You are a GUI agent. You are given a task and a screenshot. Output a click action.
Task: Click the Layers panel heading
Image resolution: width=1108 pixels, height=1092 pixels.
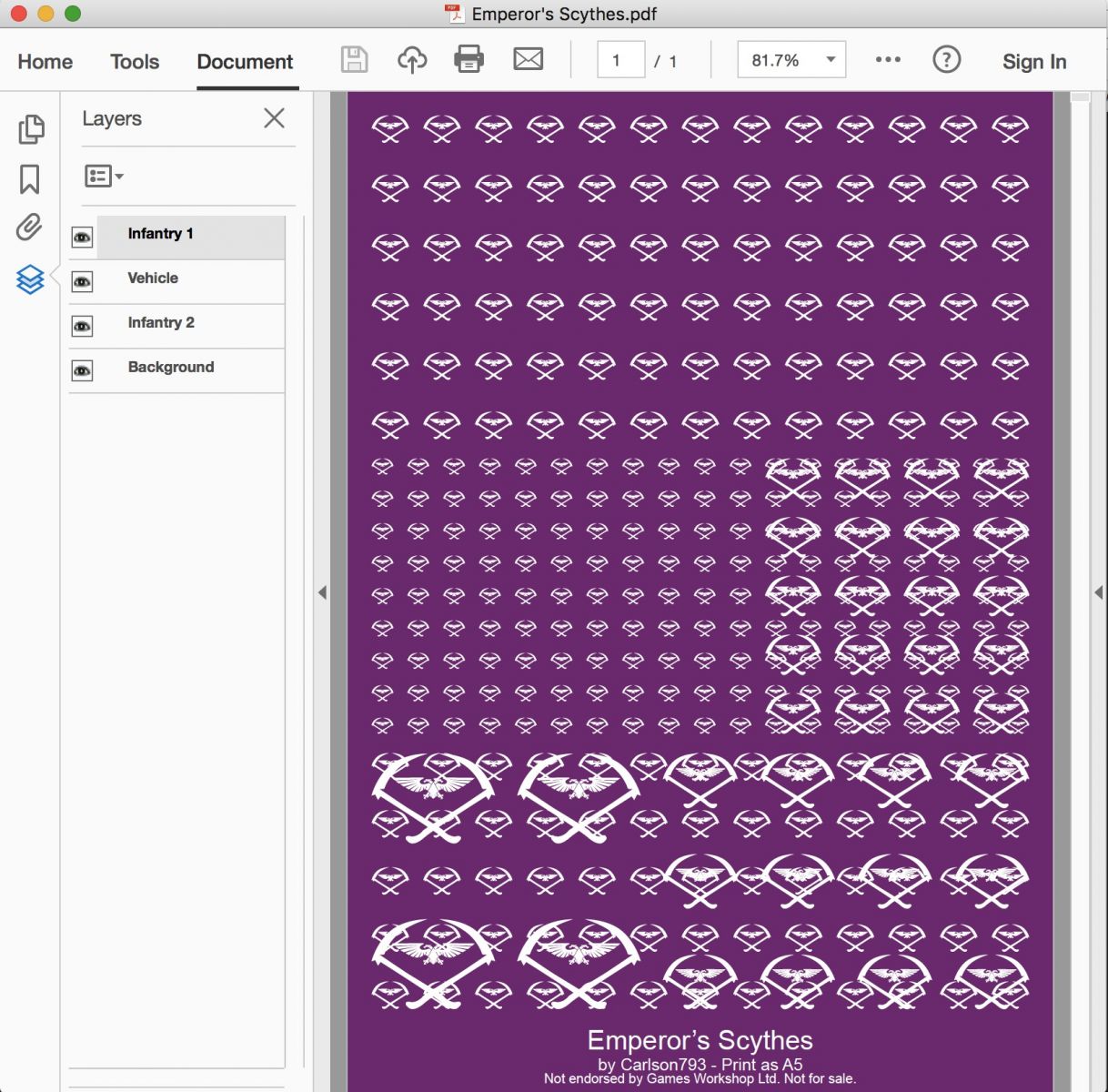click(x=112, y=118)
